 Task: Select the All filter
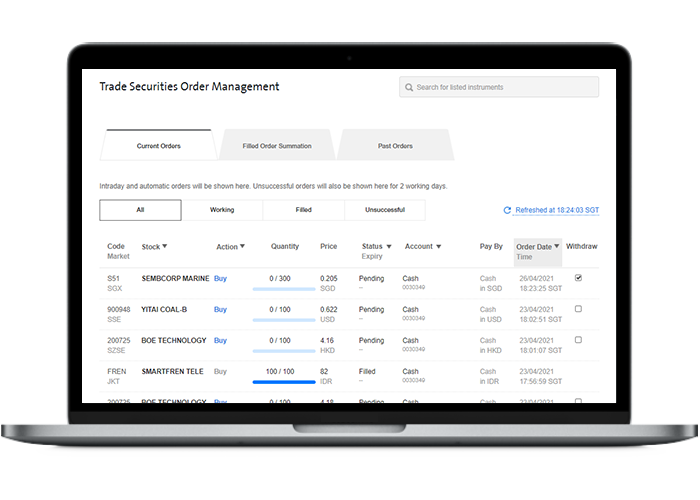[x=140, y=210]
